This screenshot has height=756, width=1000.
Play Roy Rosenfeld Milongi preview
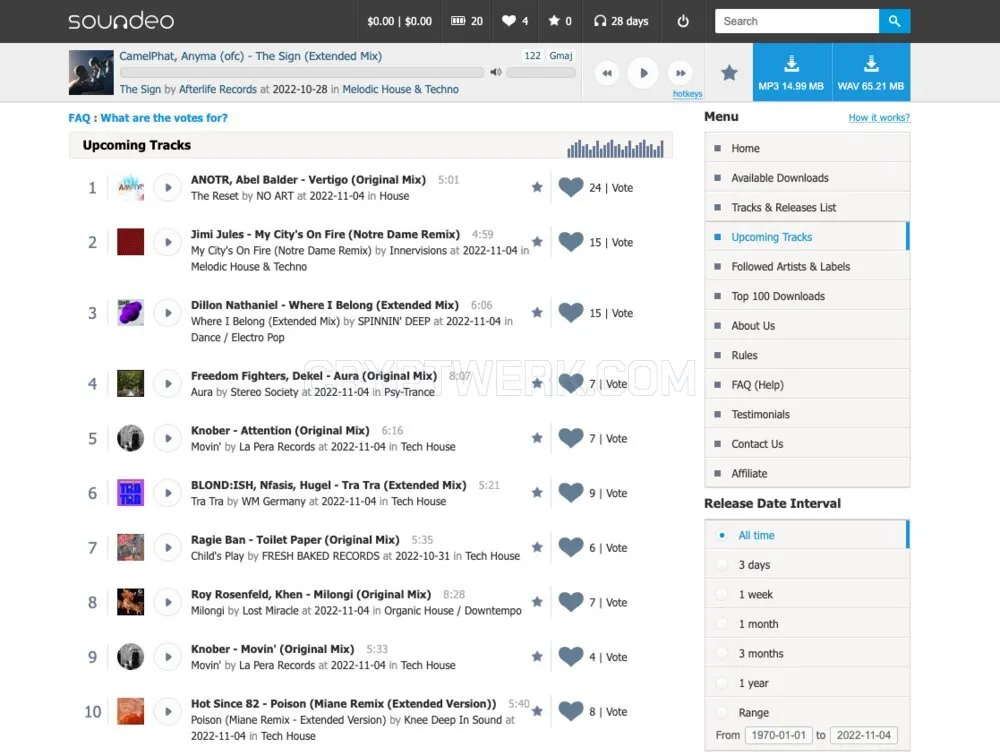tap(168, 602)
